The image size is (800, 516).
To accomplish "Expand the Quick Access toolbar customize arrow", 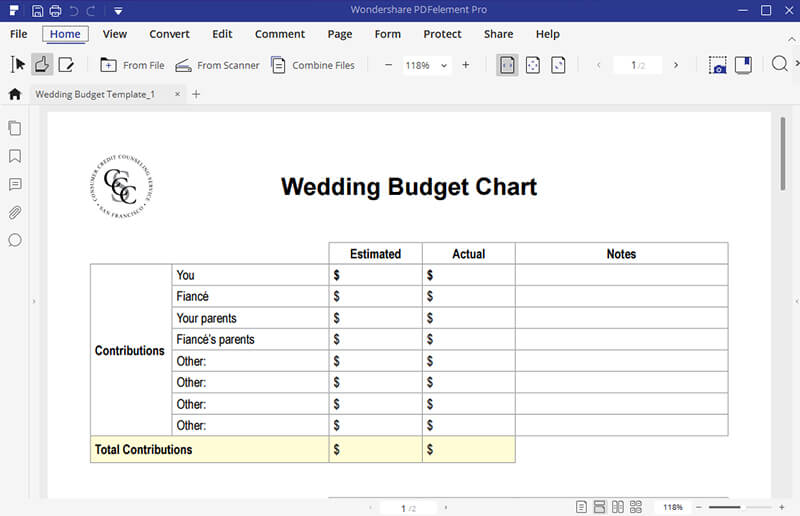I will click(118, 11).
